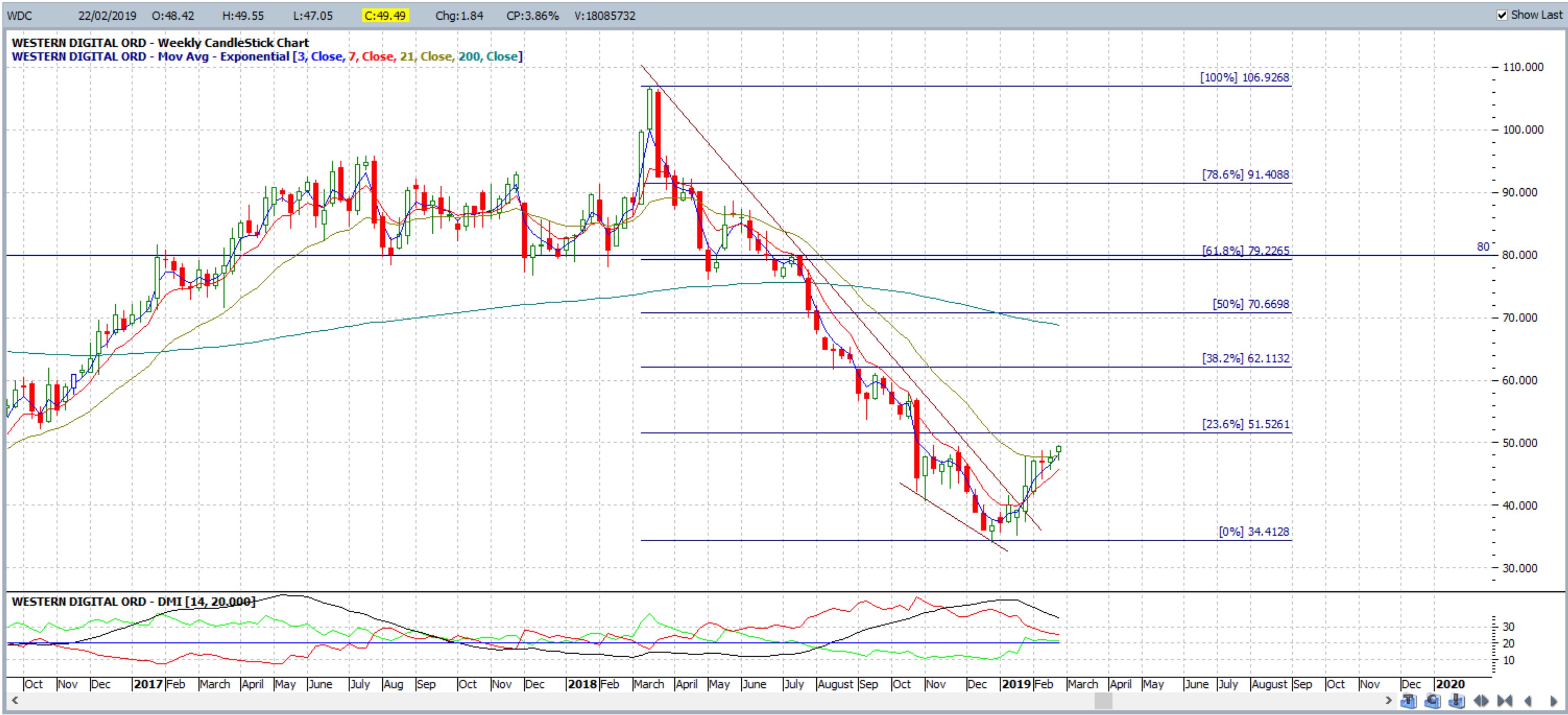Click the horizontal scrollbar thumb

click(x=1103, y=701)
